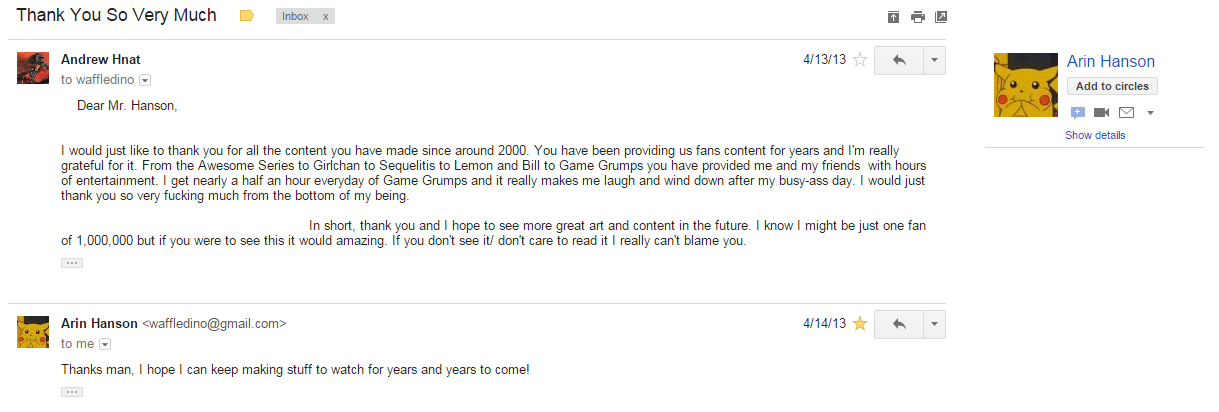This screenshot has width=1219, height=412.
Task: Click the yellow importance label marker
Action: (x=247, y=16)
